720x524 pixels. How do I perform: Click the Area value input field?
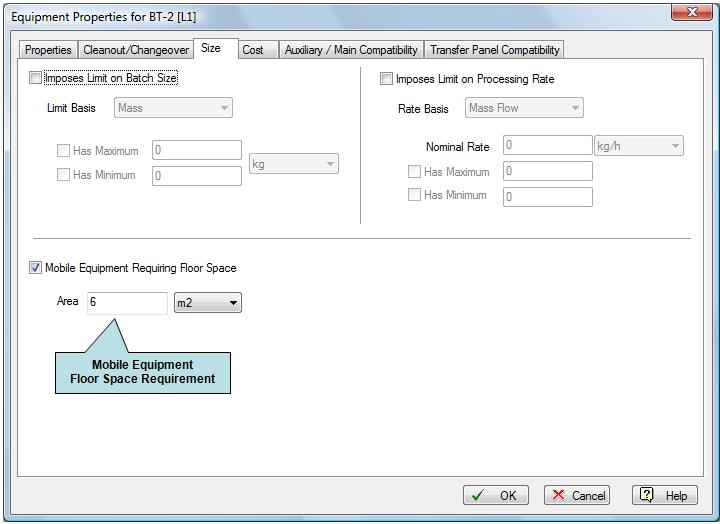pos(127,302)
